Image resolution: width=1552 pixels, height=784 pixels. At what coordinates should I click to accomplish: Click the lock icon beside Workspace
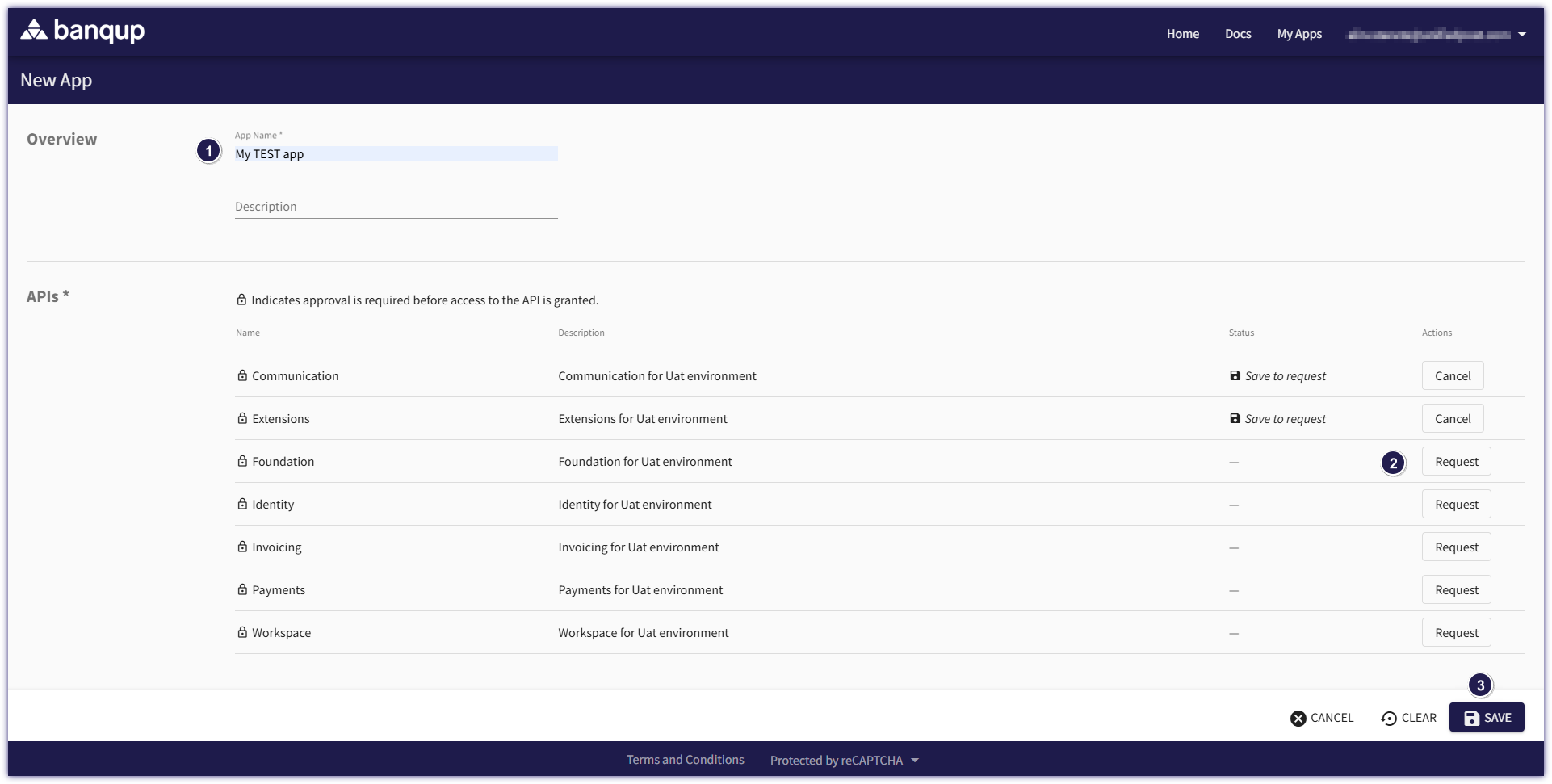click(x=242, y=632)
